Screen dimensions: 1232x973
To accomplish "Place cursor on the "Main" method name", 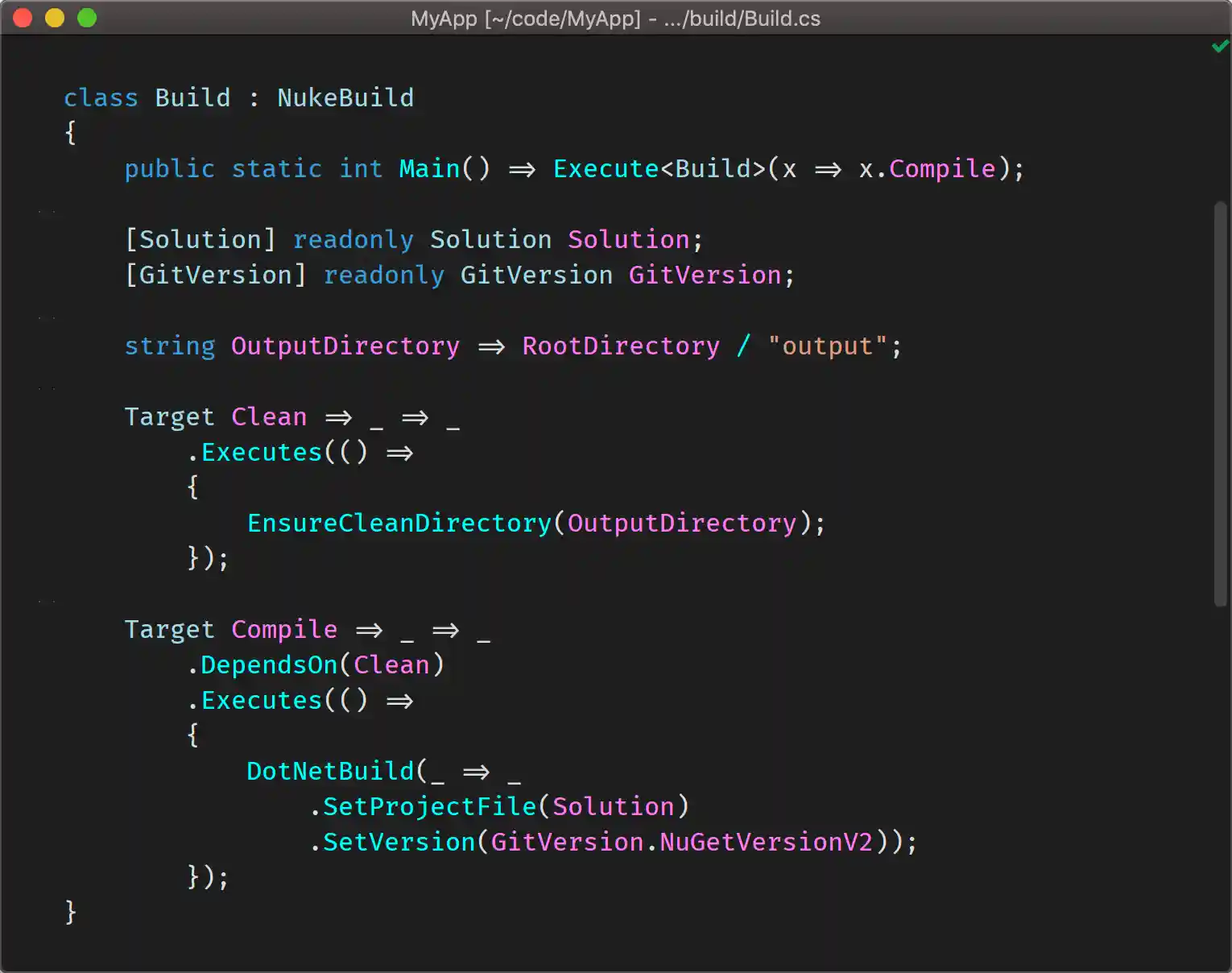I will point(430,169).
